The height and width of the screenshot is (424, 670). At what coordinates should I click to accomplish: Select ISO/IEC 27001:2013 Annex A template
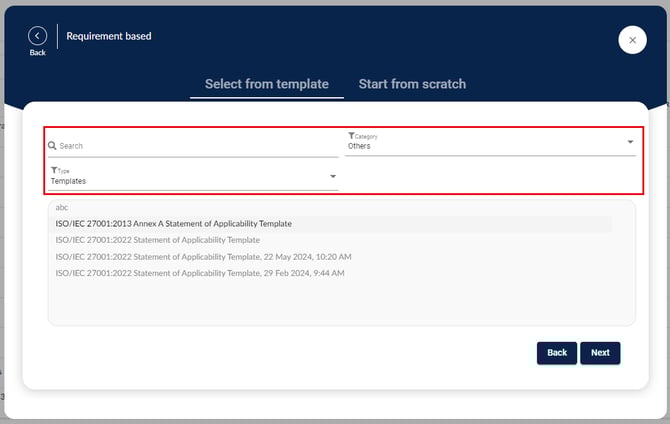tap(173, 224)
